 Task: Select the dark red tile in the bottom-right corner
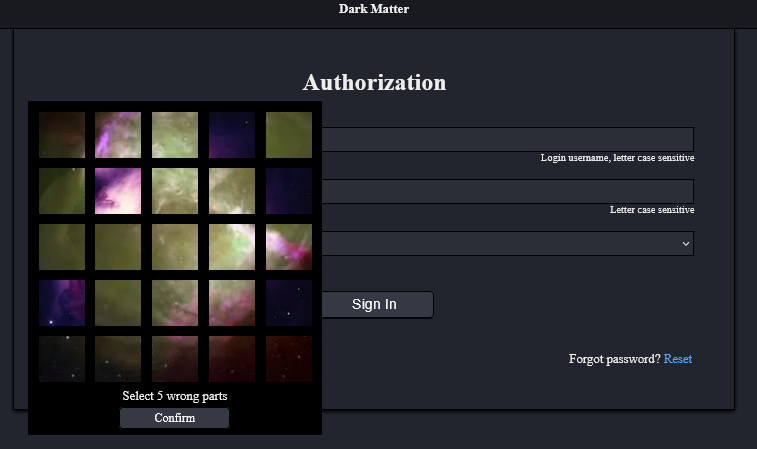click(289, 358)
